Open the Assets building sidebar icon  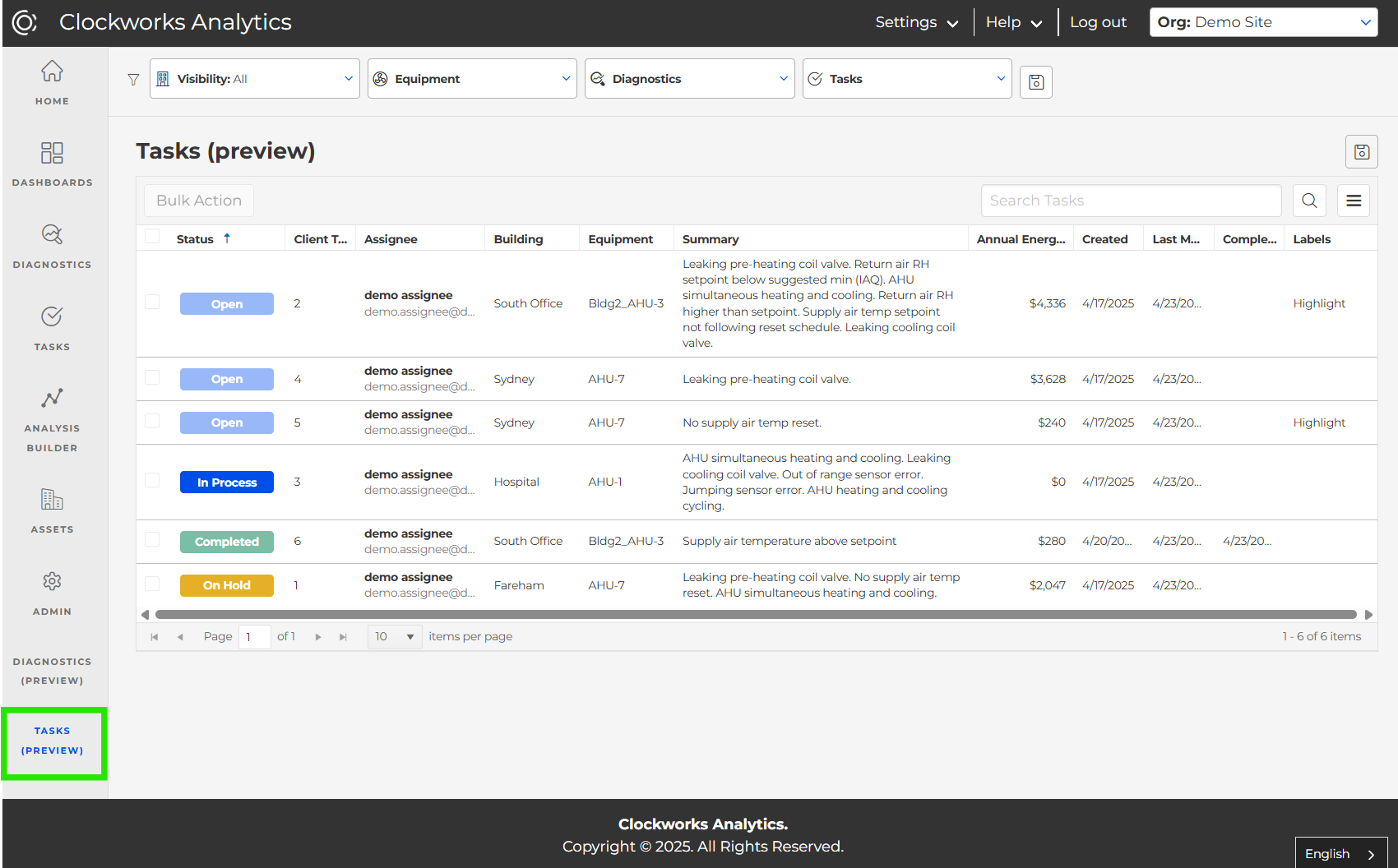click(x=52, y=499)
